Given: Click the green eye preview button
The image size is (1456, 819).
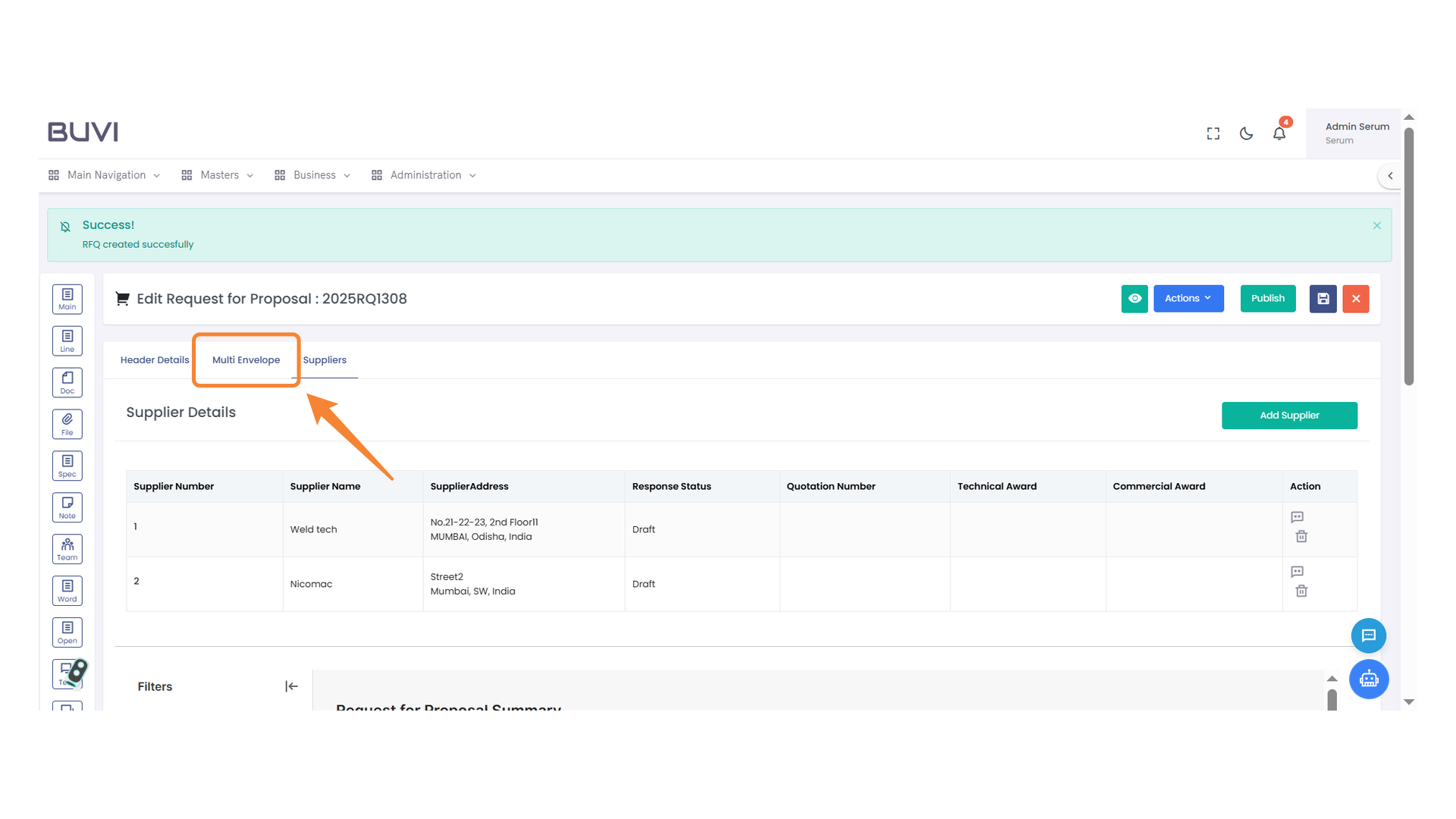Looking at the screenshot, I should pos(1134,299).
